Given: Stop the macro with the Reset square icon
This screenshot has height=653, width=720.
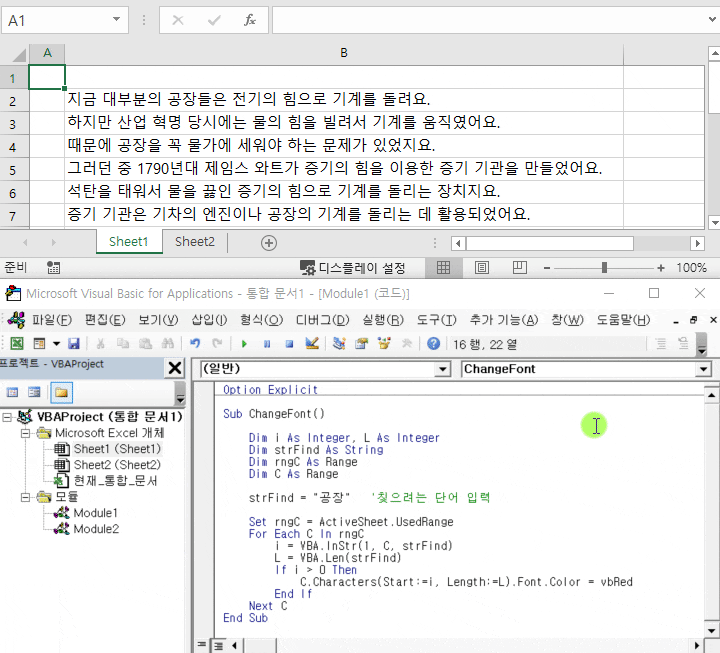Looking at the screenshot, I should coord(289,343).
